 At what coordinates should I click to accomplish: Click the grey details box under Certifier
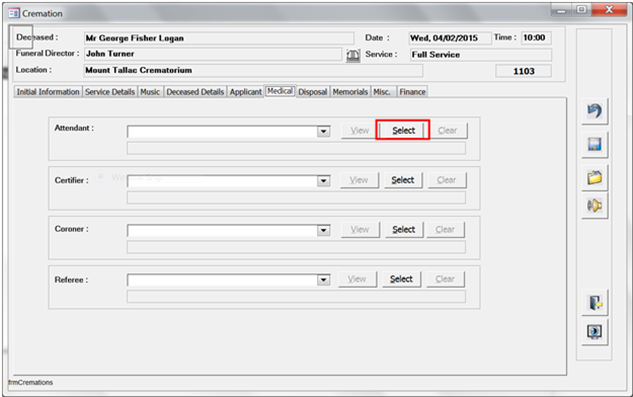click(296, 197)
